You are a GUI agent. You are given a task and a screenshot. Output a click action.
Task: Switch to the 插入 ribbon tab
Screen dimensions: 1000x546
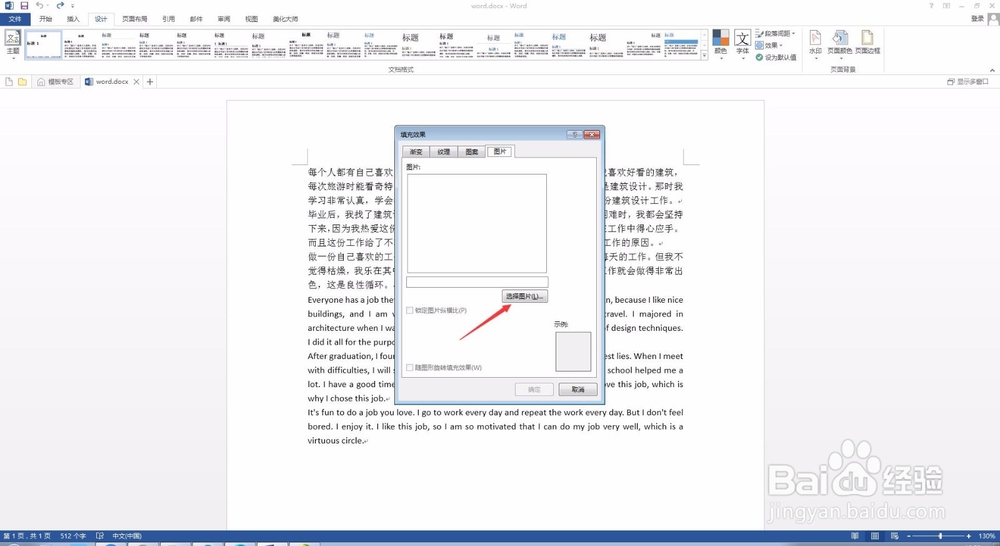tap(73, 19)
